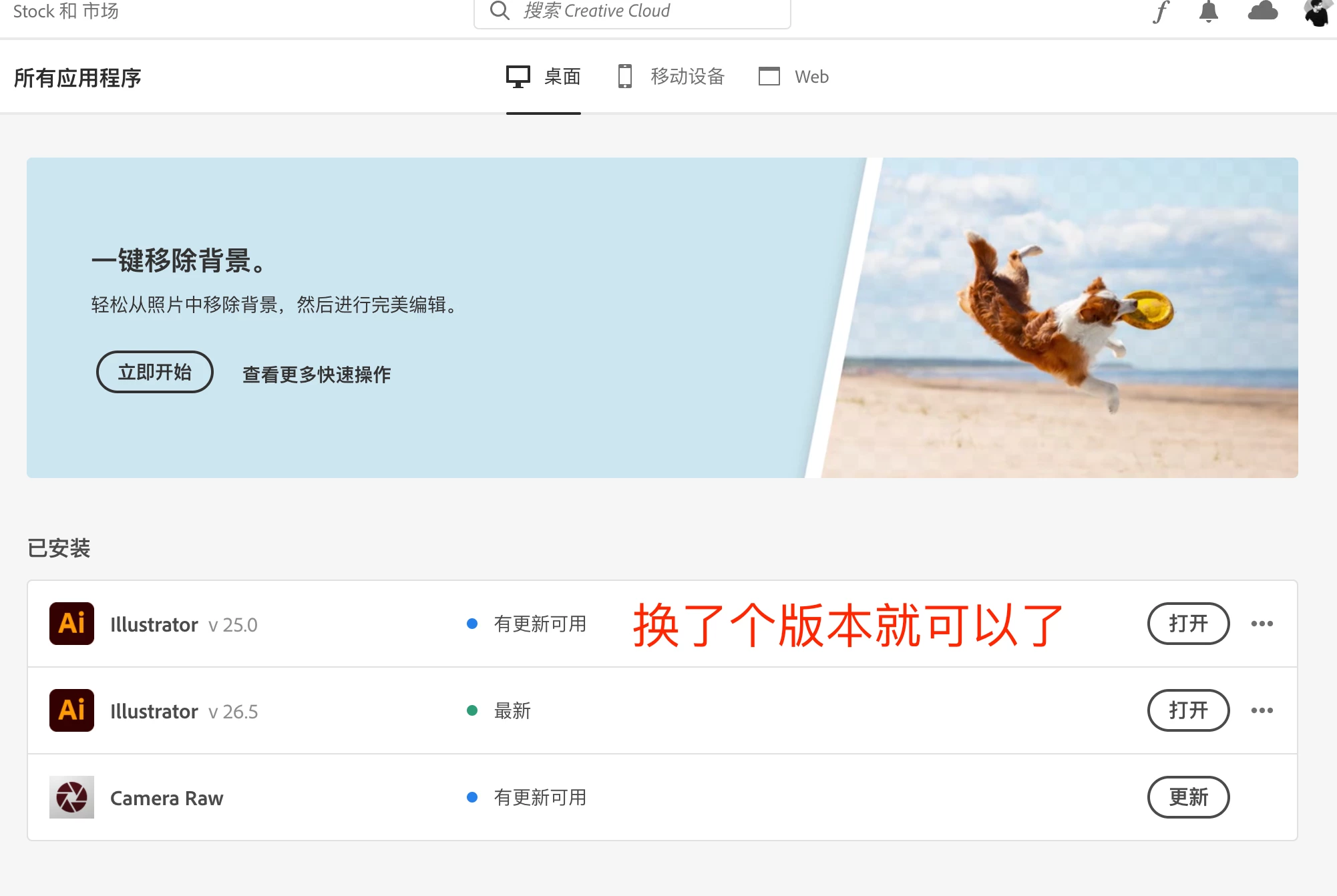Open the user profile avatar
Screen dimensions: 1337x896
click(1317, 12)
